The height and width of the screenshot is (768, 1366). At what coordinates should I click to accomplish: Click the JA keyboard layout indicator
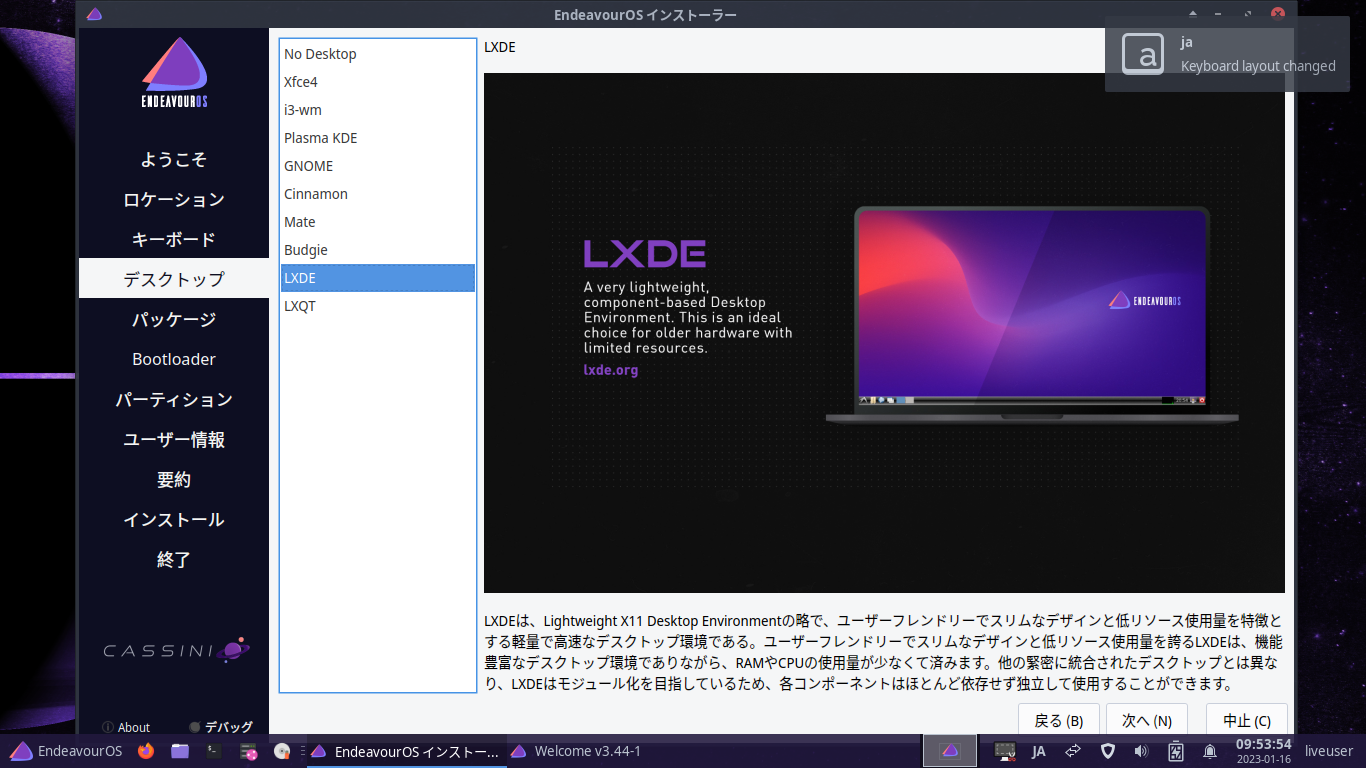point(1038,751)
